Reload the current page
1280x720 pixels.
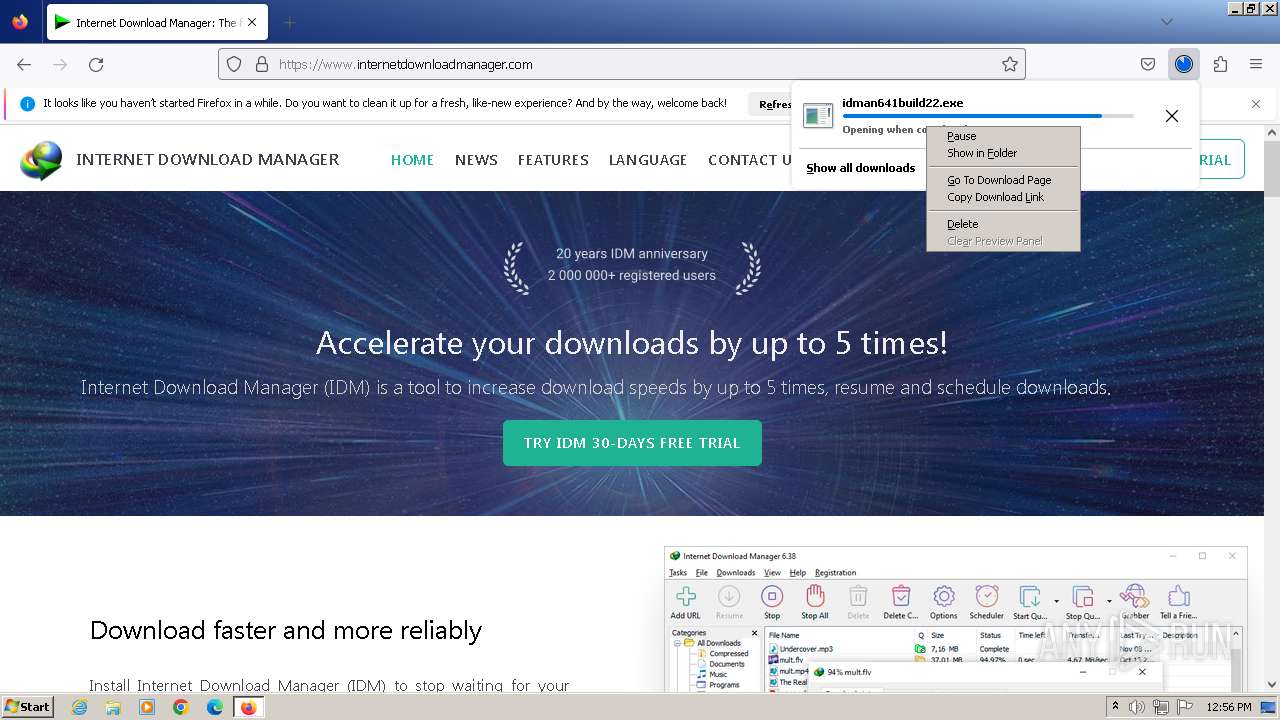click(x=96, y=64)
